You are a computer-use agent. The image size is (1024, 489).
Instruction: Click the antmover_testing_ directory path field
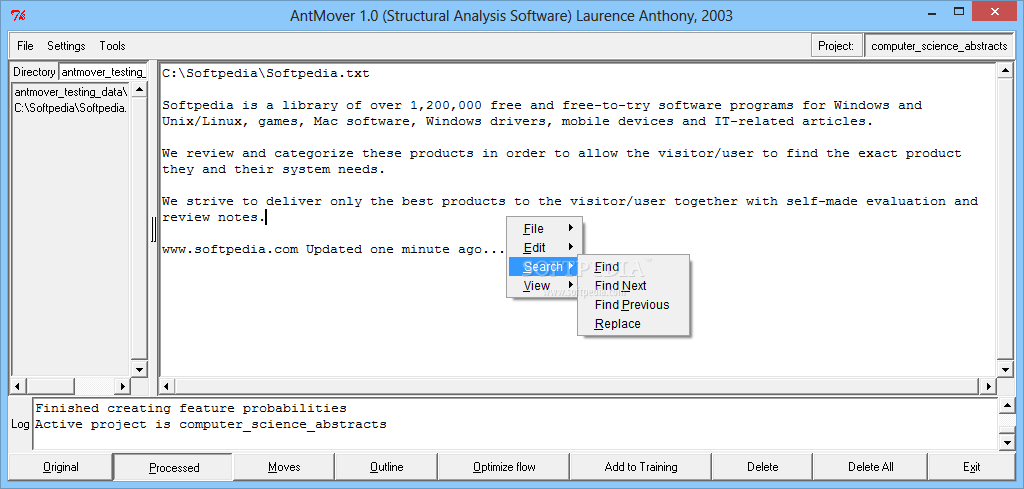click(103, 72)
